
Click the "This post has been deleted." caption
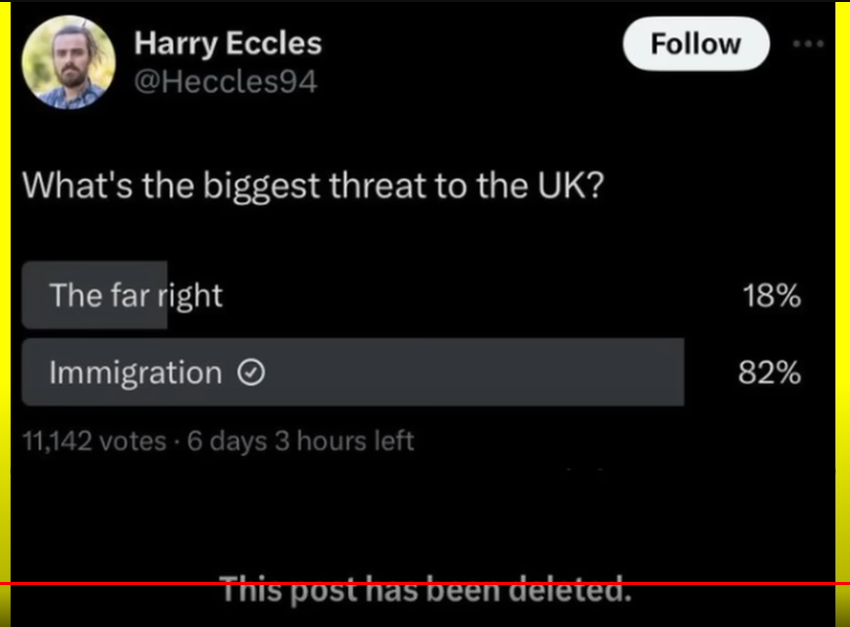[x=425, y=591]
